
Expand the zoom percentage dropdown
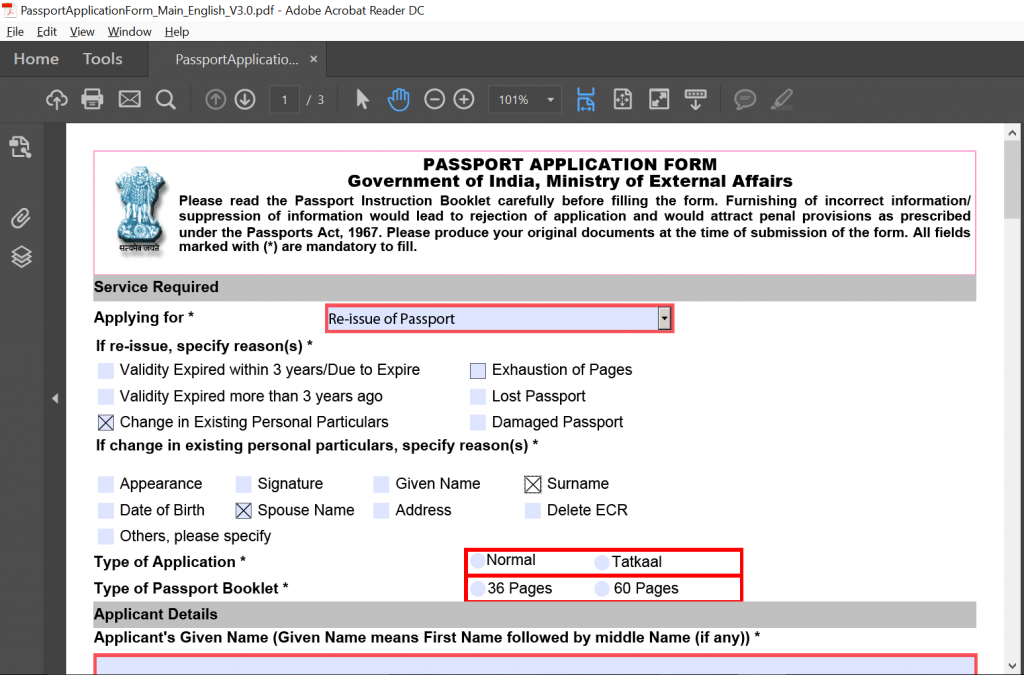point(550,100)
